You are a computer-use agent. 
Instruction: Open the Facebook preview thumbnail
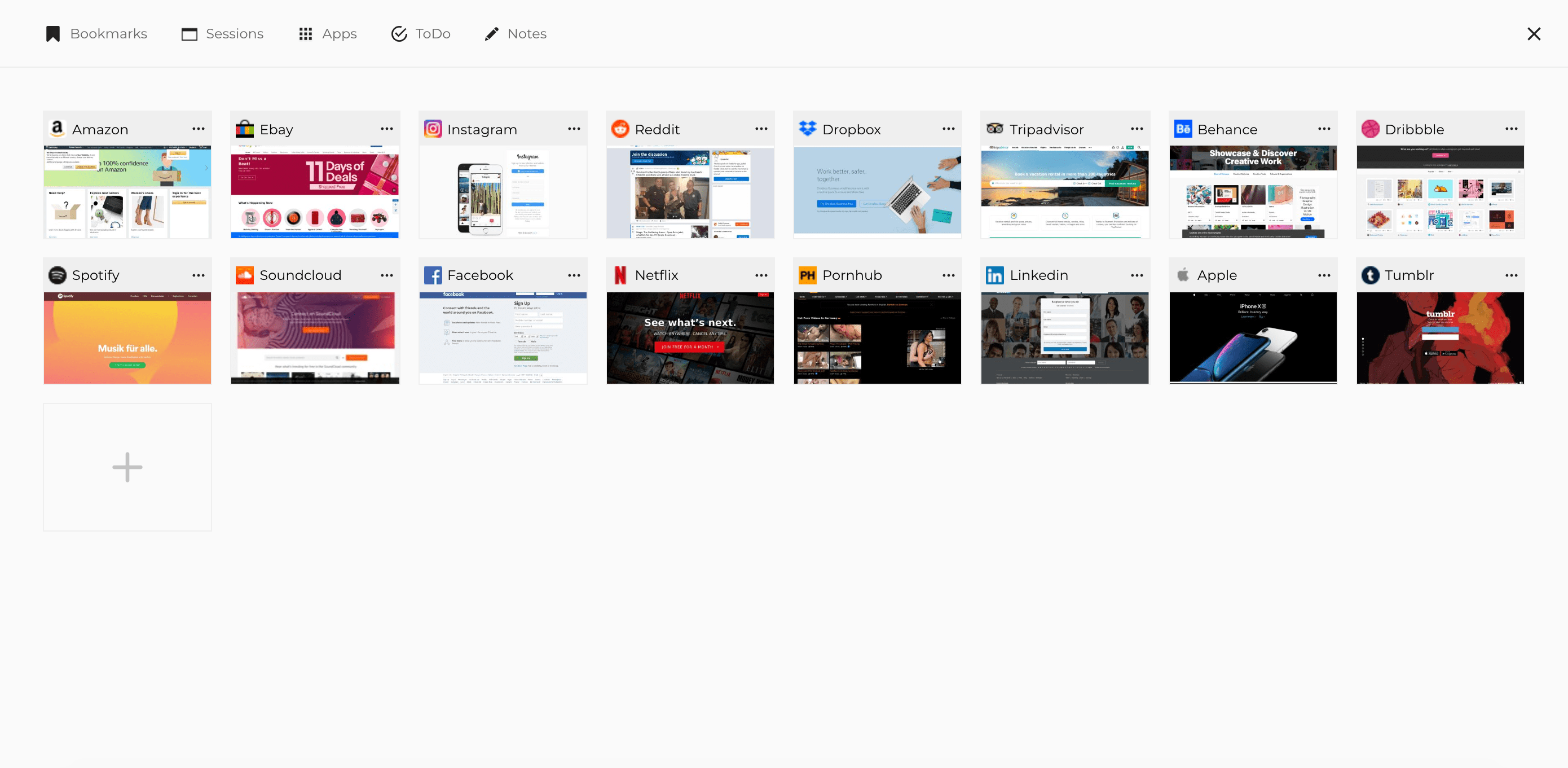[503, 337]
